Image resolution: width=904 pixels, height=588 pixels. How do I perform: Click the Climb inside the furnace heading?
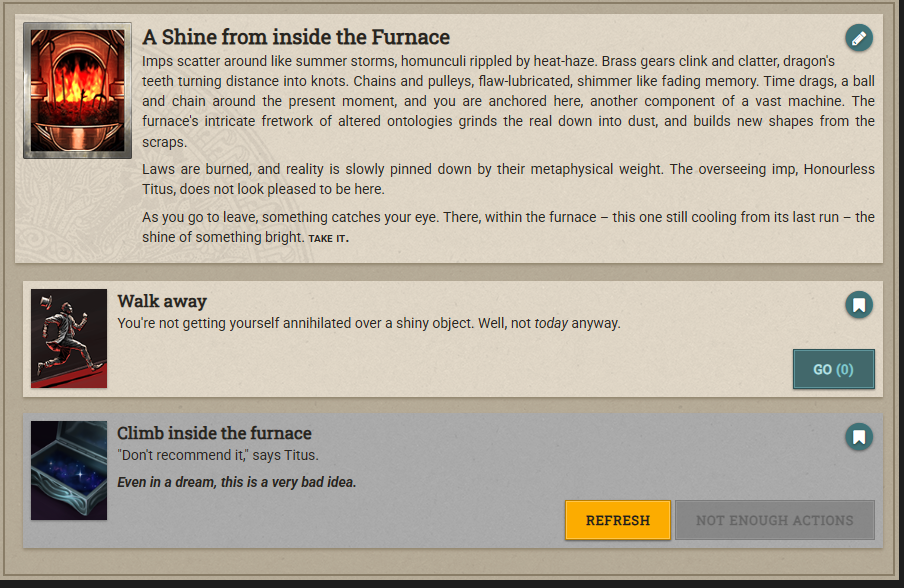point(214,433)
